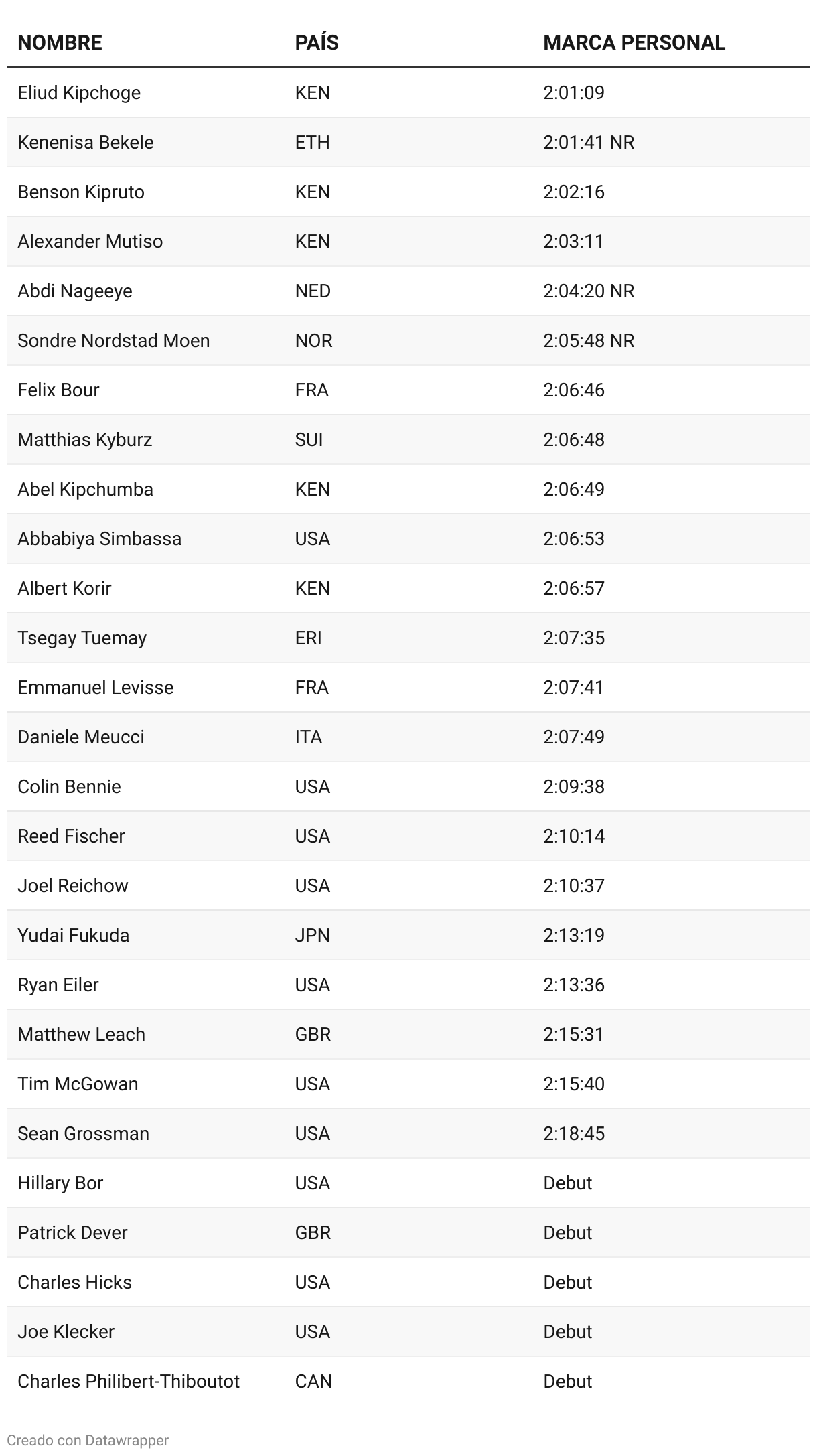Viewport: 817px width, 1456px height.
Task: Click Hillary Bor's Debut entry
Action: 568,1183
